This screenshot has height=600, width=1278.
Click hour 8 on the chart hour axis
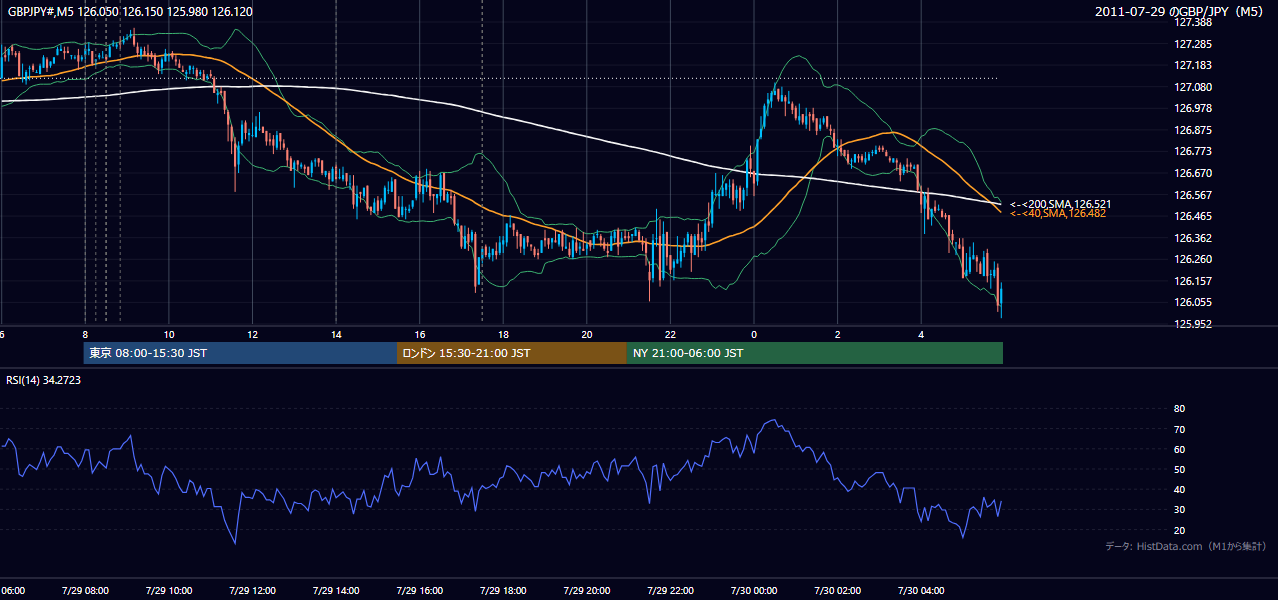85,334
